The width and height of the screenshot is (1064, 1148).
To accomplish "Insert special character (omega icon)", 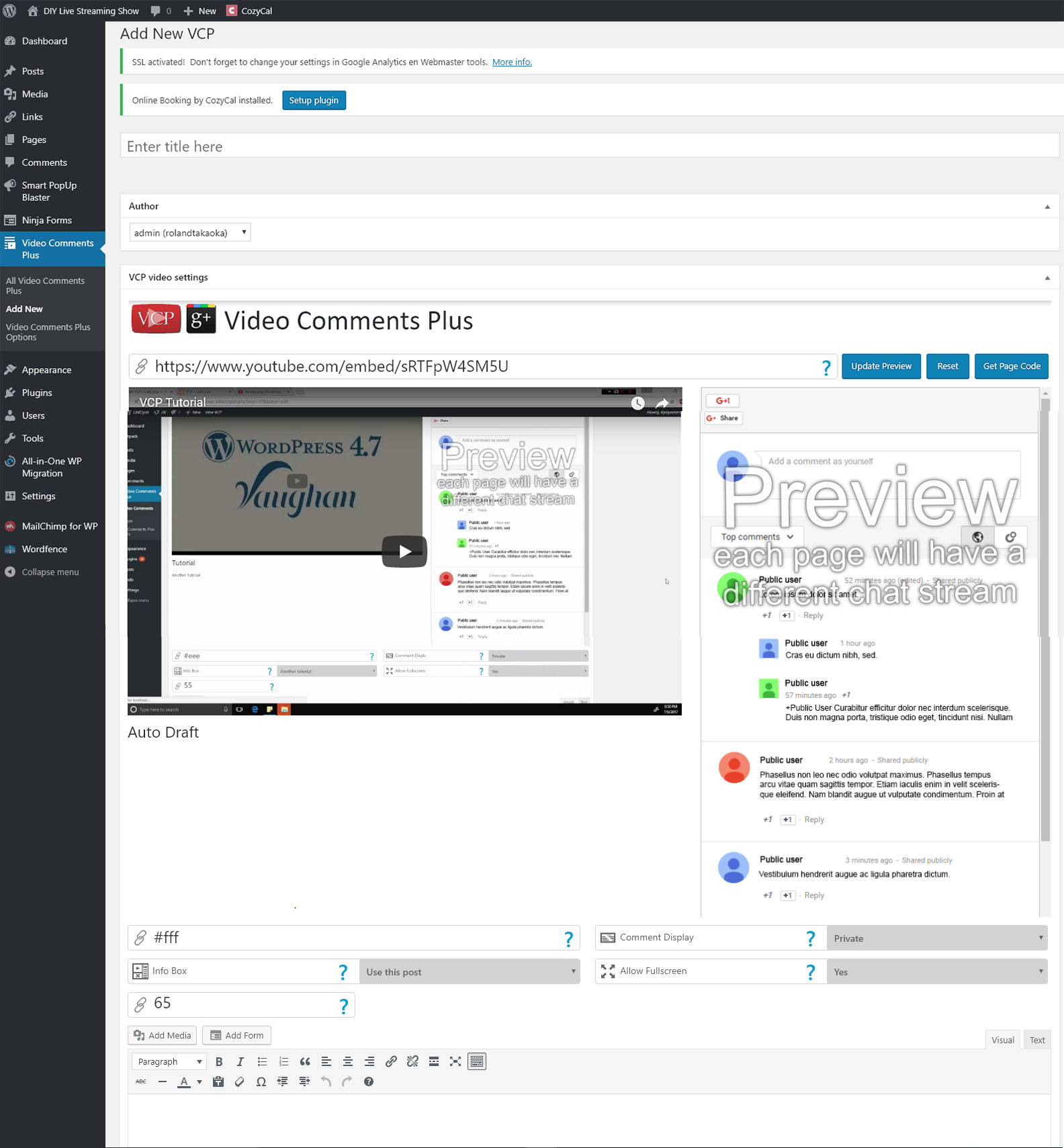I will (x=261, y=1081).
